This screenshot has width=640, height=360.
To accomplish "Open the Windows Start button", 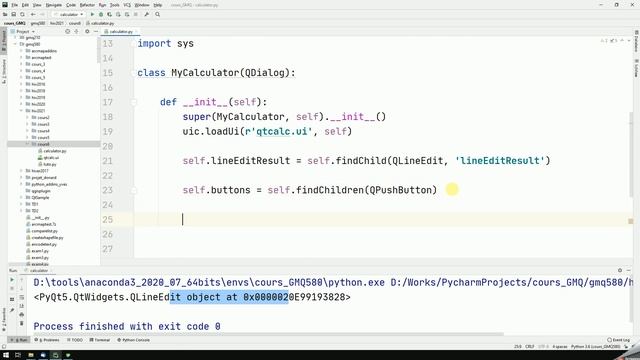I will [6, 355].
